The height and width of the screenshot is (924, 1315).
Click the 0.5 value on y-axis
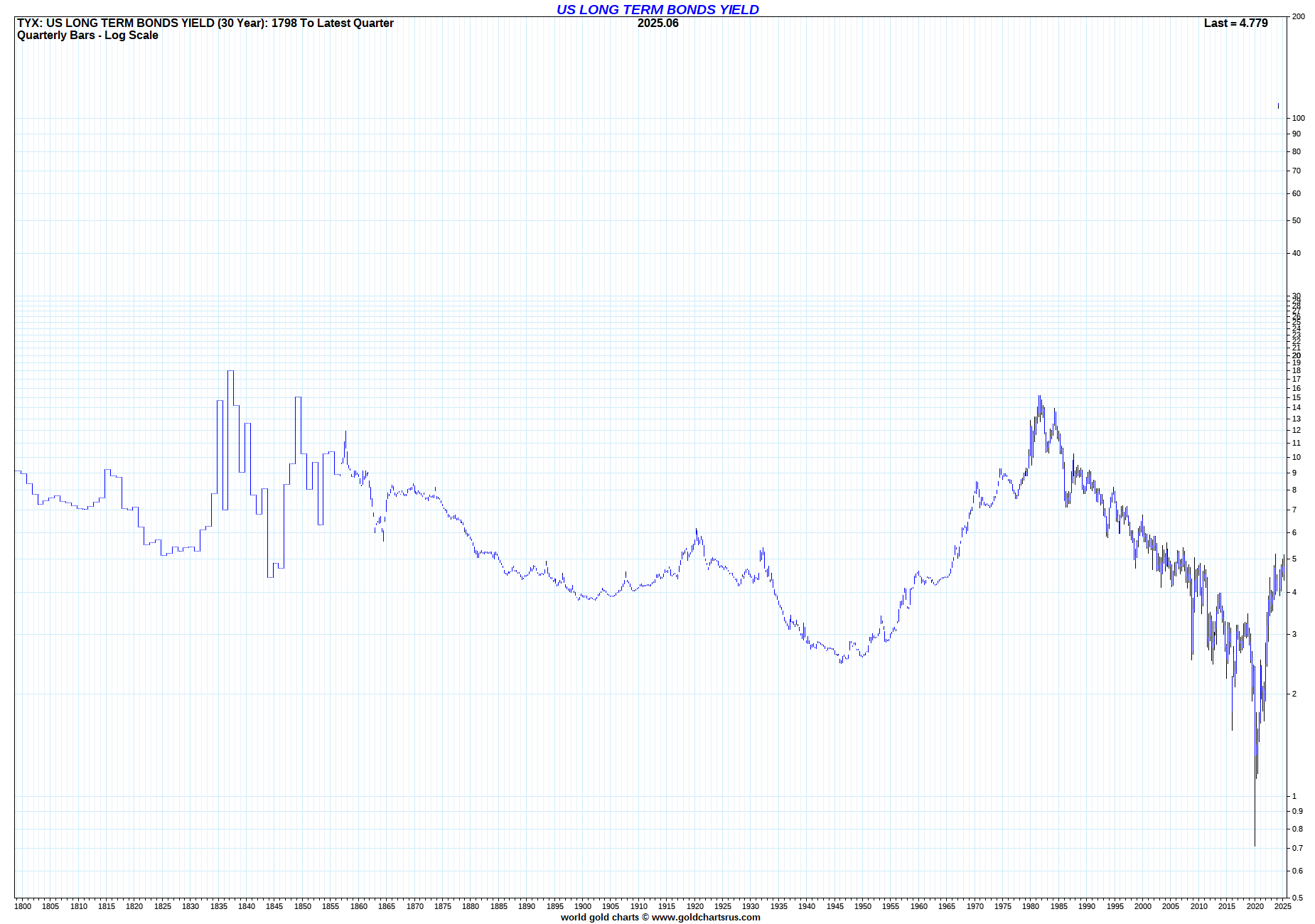pyautogui.click(x=1297, y=898)
